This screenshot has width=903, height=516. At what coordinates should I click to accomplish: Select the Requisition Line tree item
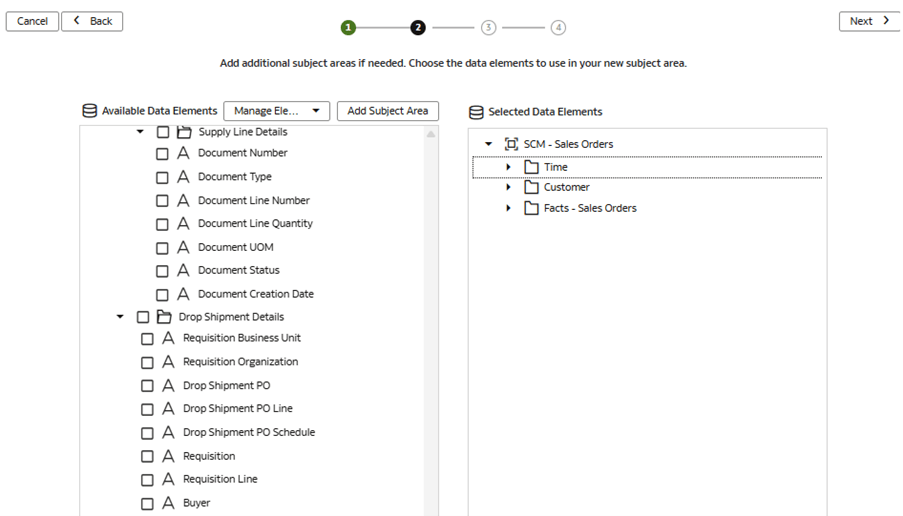tap(220, 479)
